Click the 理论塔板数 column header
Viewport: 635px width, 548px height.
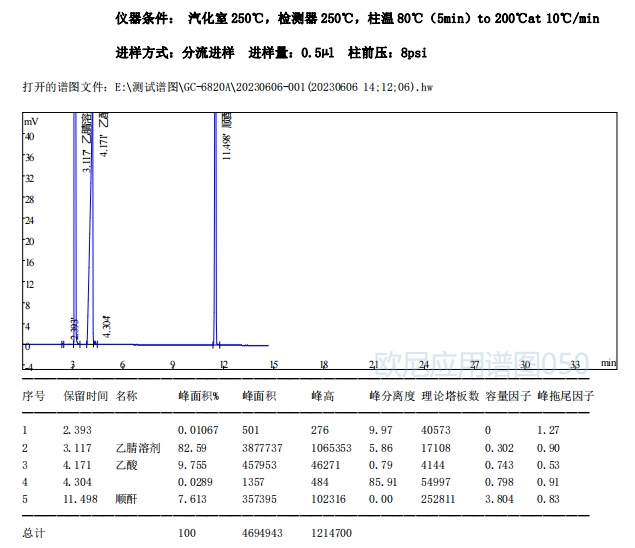(x=450, y=396)
